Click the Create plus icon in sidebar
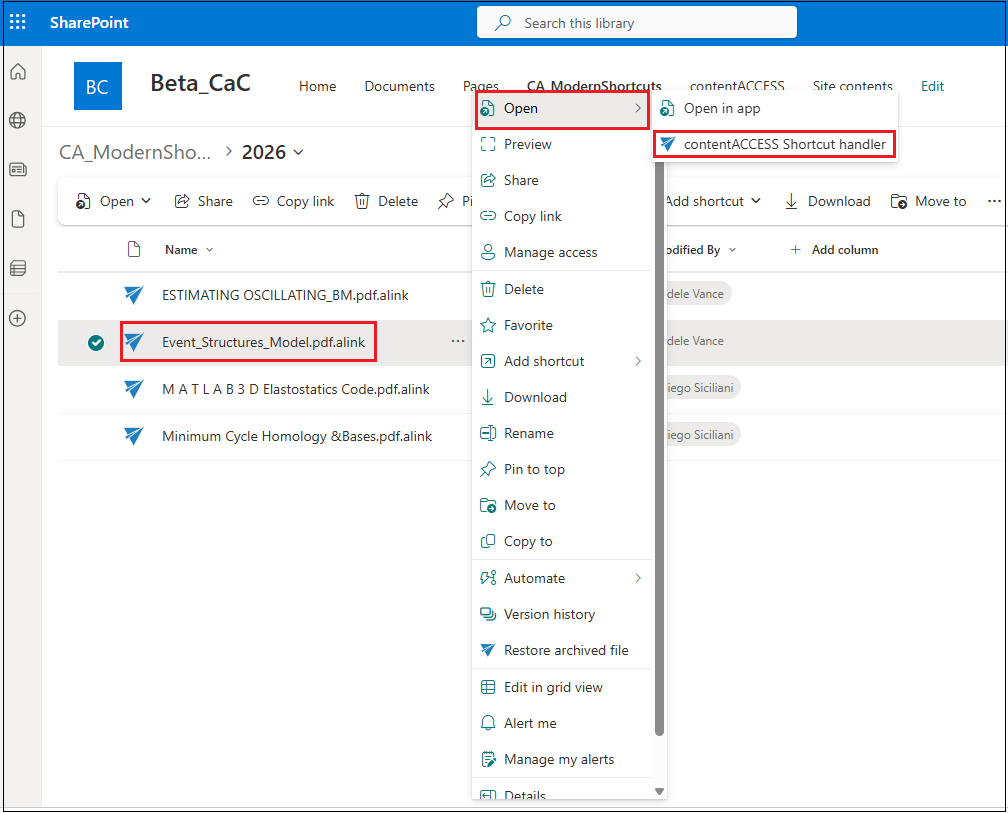Image resolution: width=1008 pixels, height=813 pixels. pos(18,318)
